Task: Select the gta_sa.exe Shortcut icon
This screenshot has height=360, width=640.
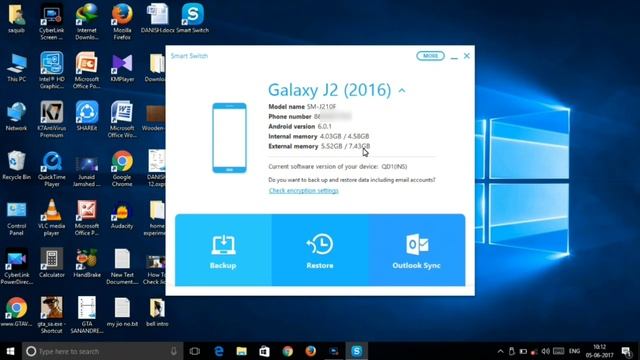Action: point(51,316)
